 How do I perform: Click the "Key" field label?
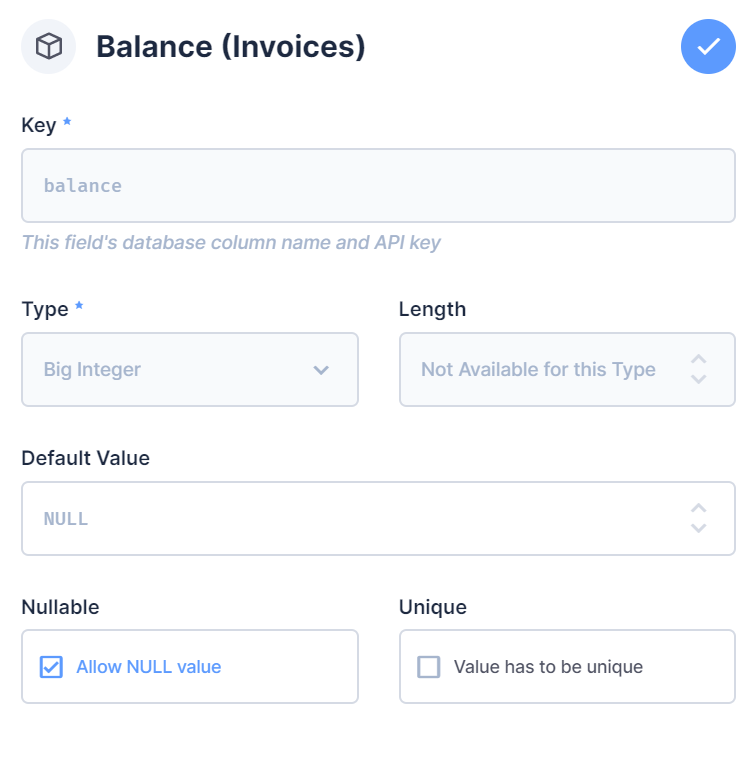point(38,125)
